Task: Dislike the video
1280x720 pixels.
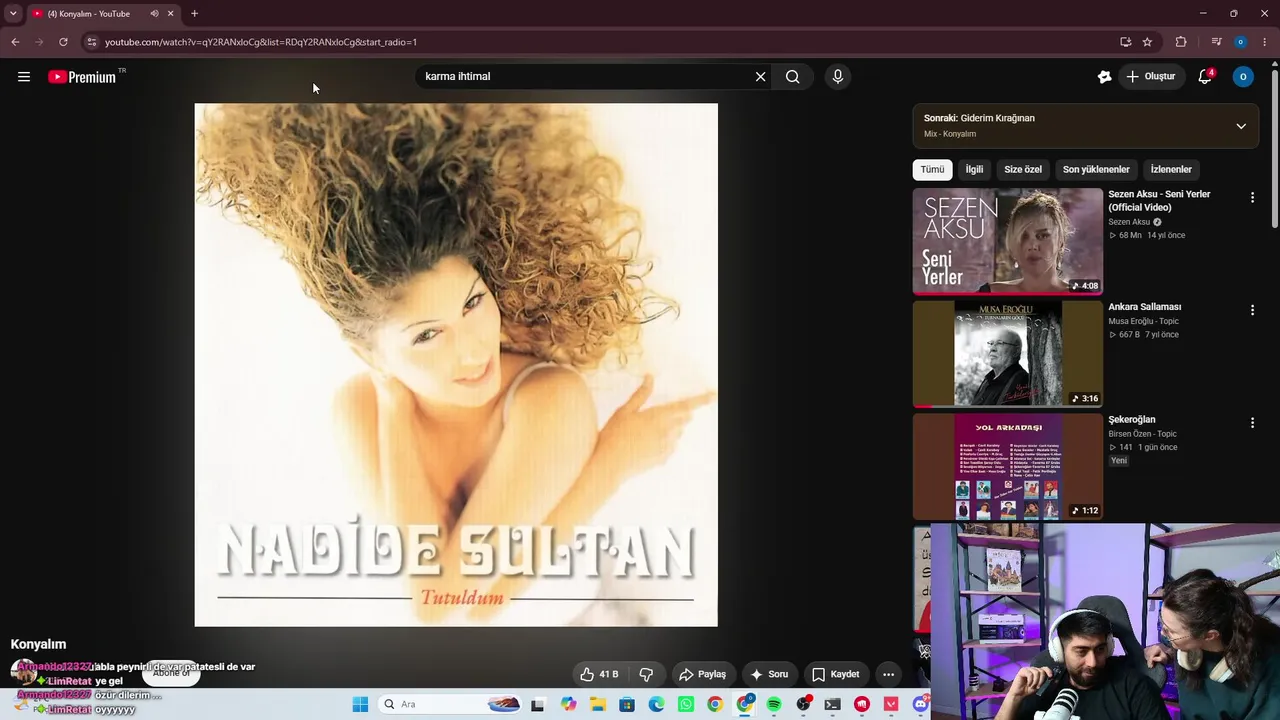Action: click(646, 674)
